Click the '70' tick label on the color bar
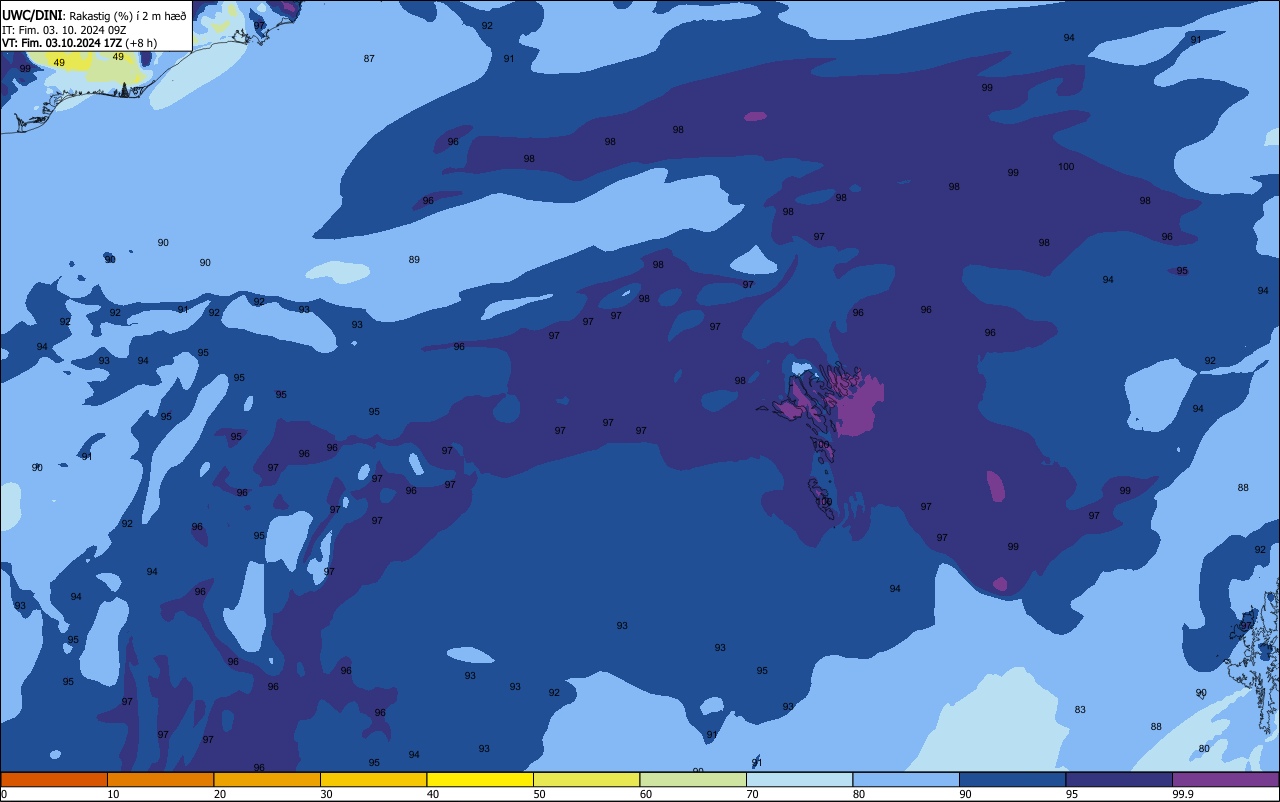 (x=753, y=794)
